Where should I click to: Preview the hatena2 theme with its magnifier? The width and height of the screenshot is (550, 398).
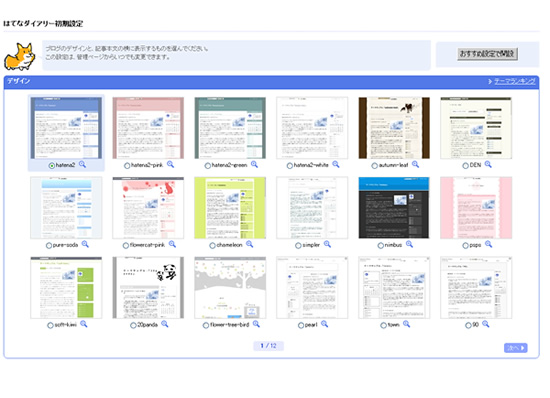click(x=82, y=164)
